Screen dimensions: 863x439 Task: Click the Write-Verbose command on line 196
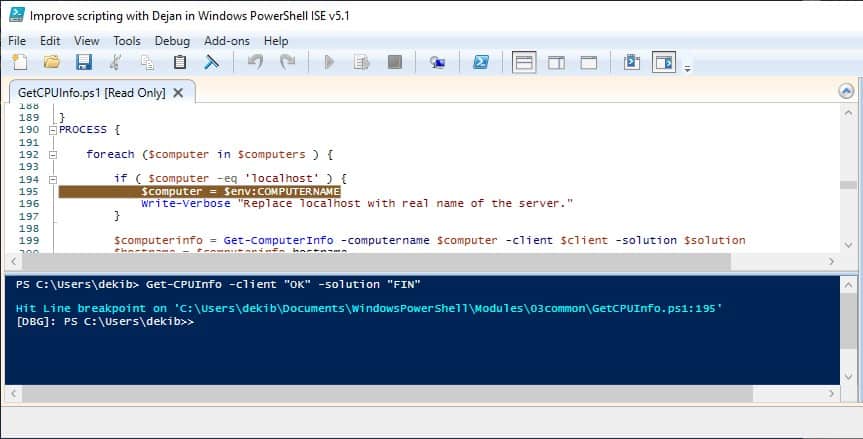[185, 204]
